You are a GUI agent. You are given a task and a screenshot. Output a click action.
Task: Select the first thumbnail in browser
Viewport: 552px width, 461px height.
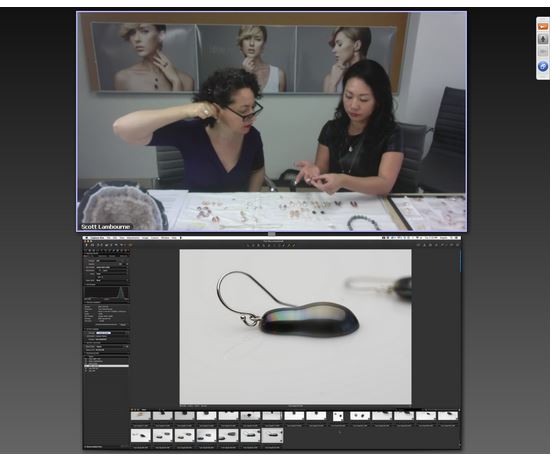pyautogui.click(x=141, y=416)
